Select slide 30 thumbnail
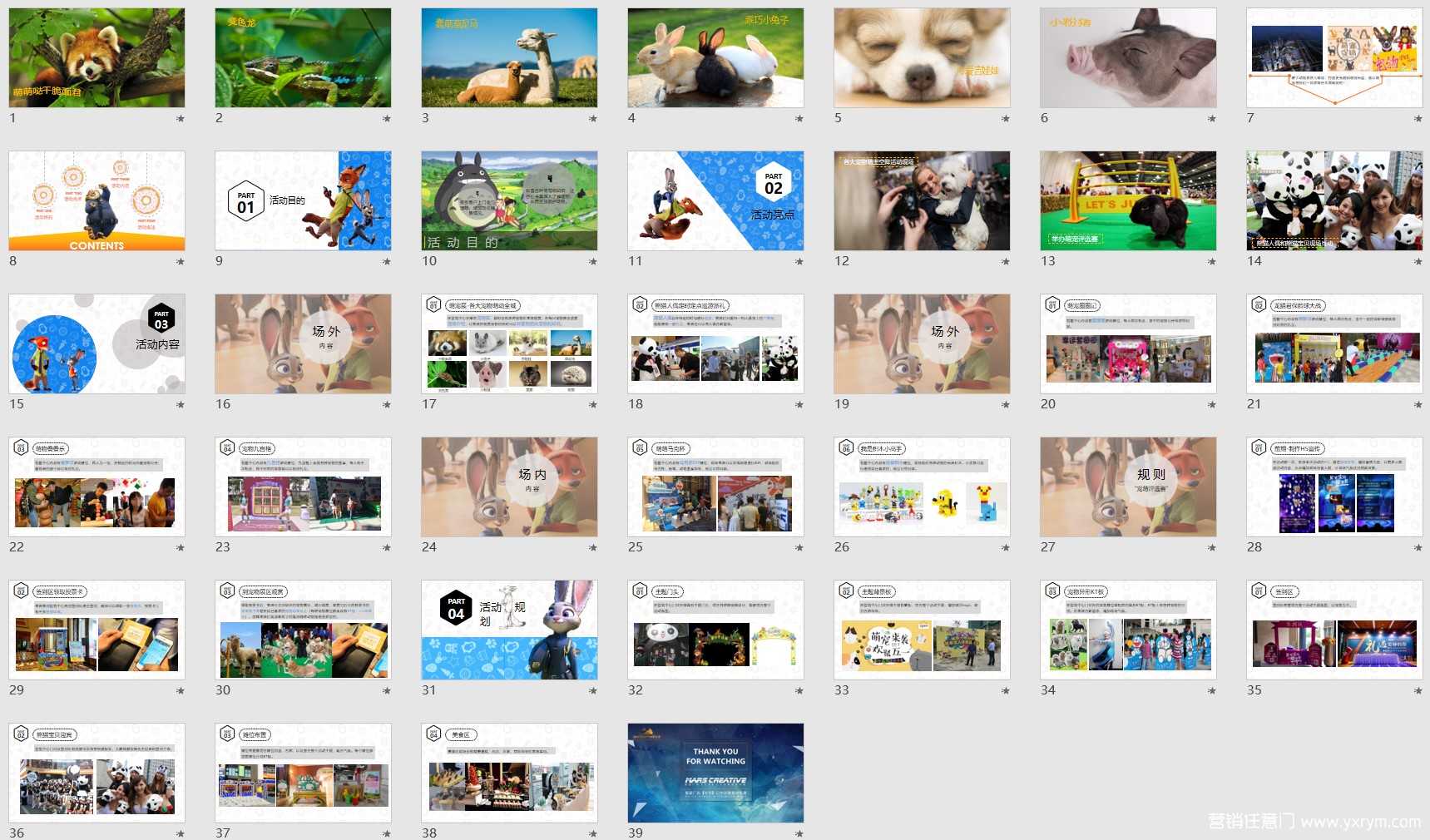This screenshot has height=840, width=1430. pos(303,630)
